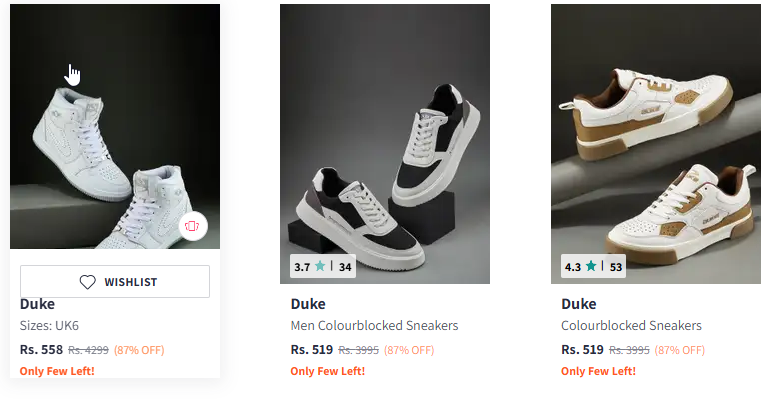Open the brown and white sneakers image
Screen dimensions: 778x400
[655, 140]
